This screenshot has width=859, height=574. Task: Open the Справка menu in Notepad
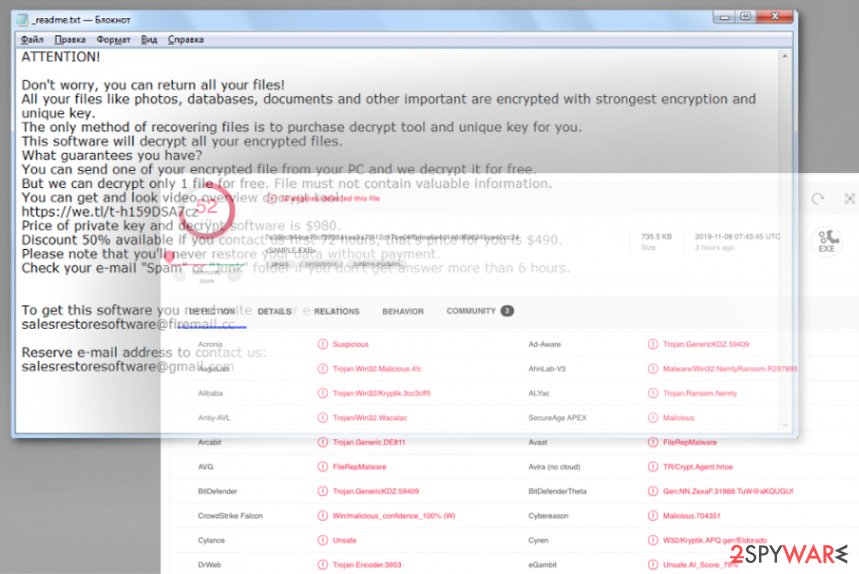point(186,39)
